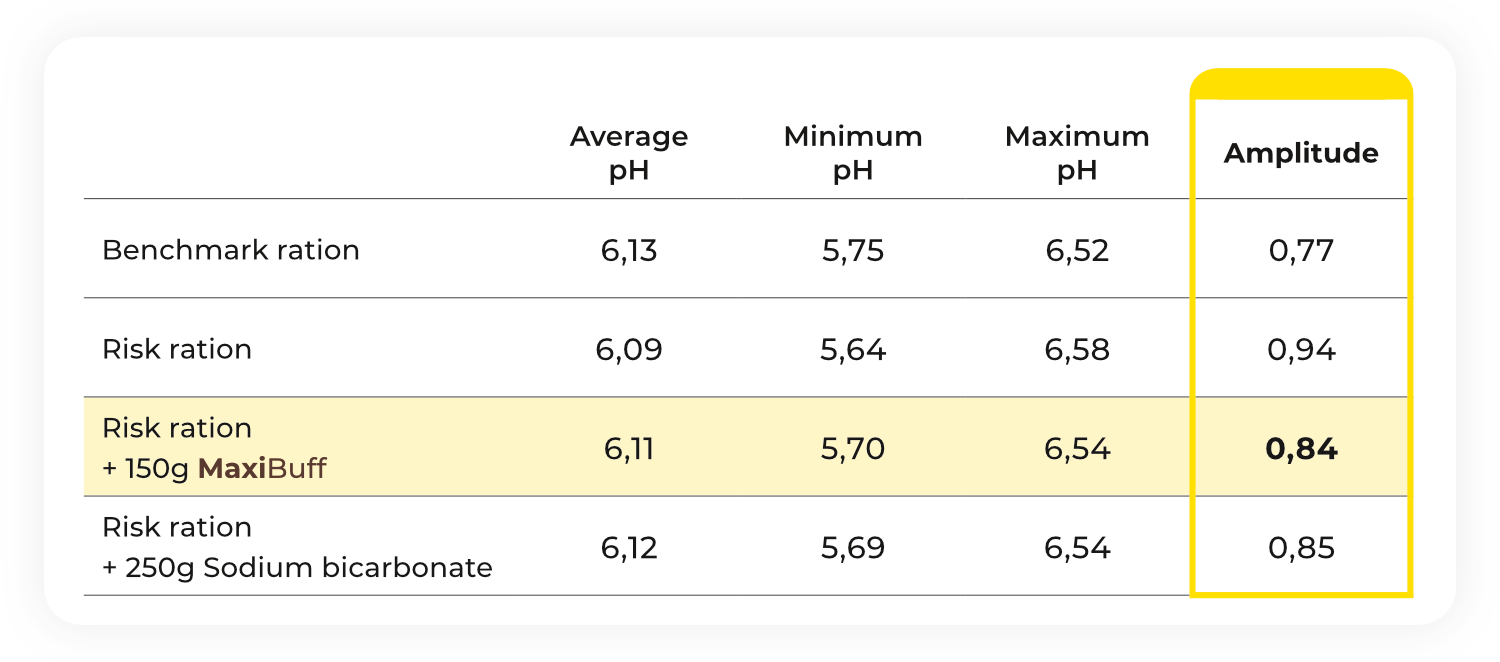1500x662 pixels.
Task: Select the Amplitude column header
Action: pyautogui.click(x=1301, y=153)
